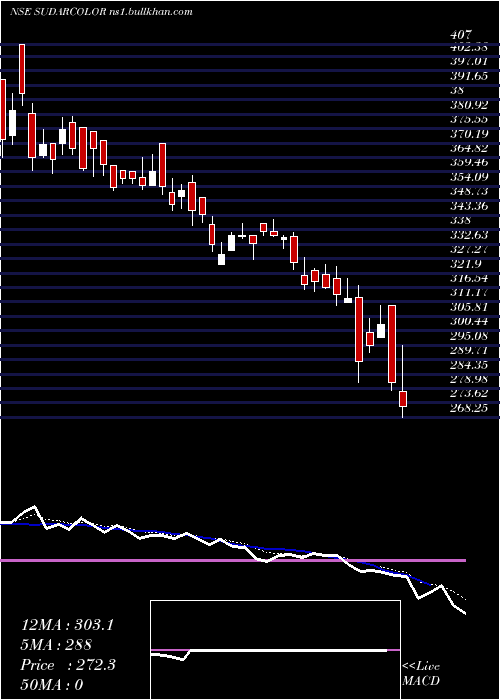This screenshot has height=700, width=500.
Task: Select the 273.62 price level label
Action: coord(469,393)
